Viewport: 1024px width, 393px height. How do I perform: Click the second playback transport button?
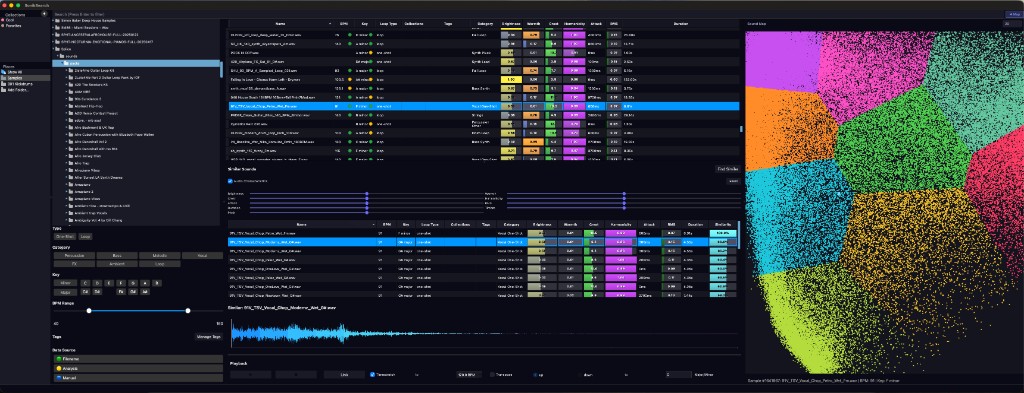tap(295, 375)
